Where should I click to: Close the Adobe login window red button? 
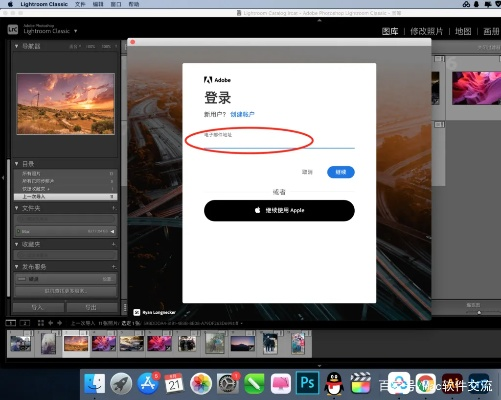pyautogui.click(x=133, y=42)
